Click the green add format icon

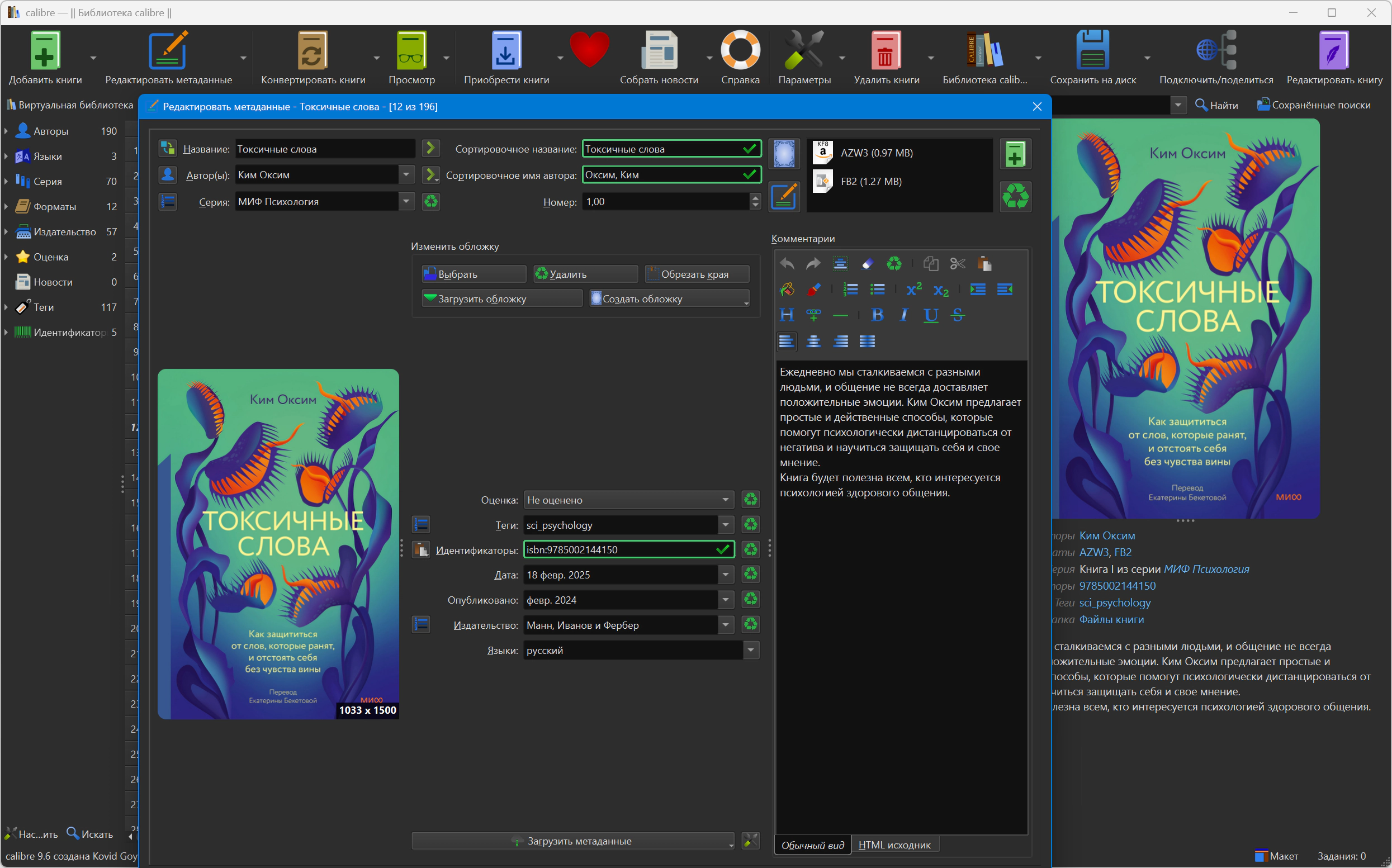click(x=1015, y=154)
